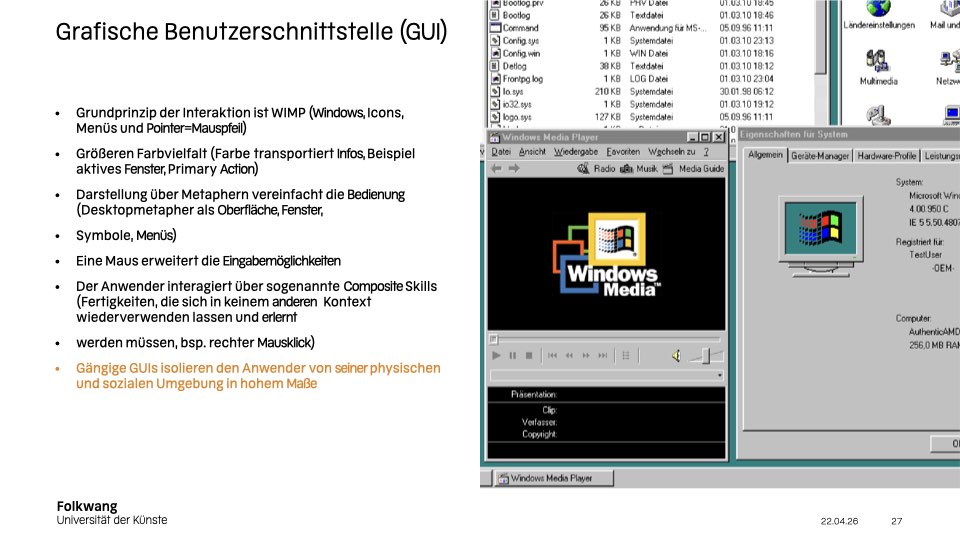Click the 'Präsentation:' label in Media Player
The height and width of the screenshot is (540, 960).
tap(534, 395)
